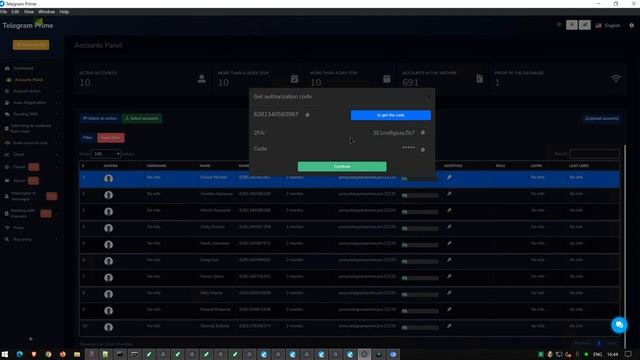
Task: Click the progress bar in the last table row
Action: point(420,327)
